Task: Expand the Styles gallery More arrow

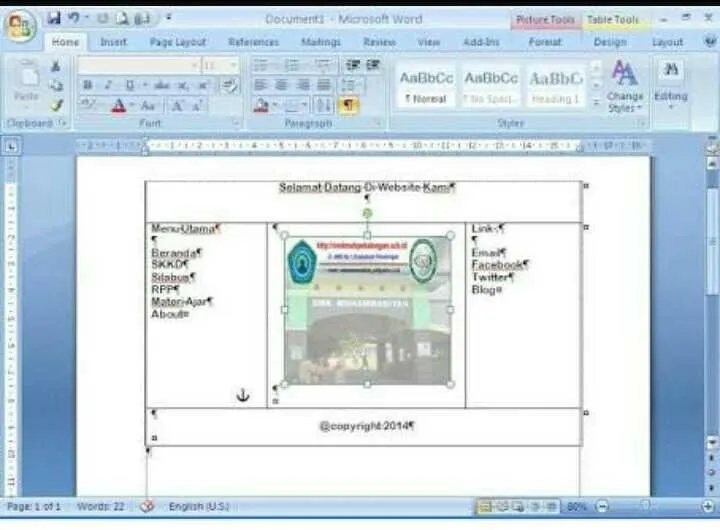Action: click(x=596, y=103)
